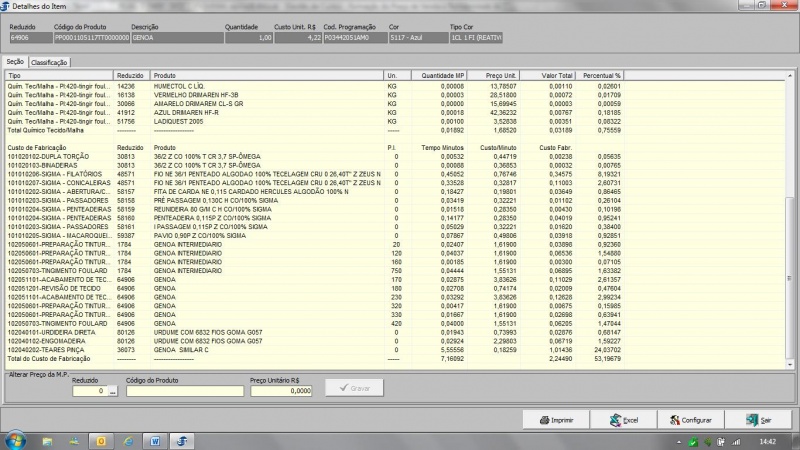Click the Gravar save button
The image size is (800, 450).
pos(354,388)
